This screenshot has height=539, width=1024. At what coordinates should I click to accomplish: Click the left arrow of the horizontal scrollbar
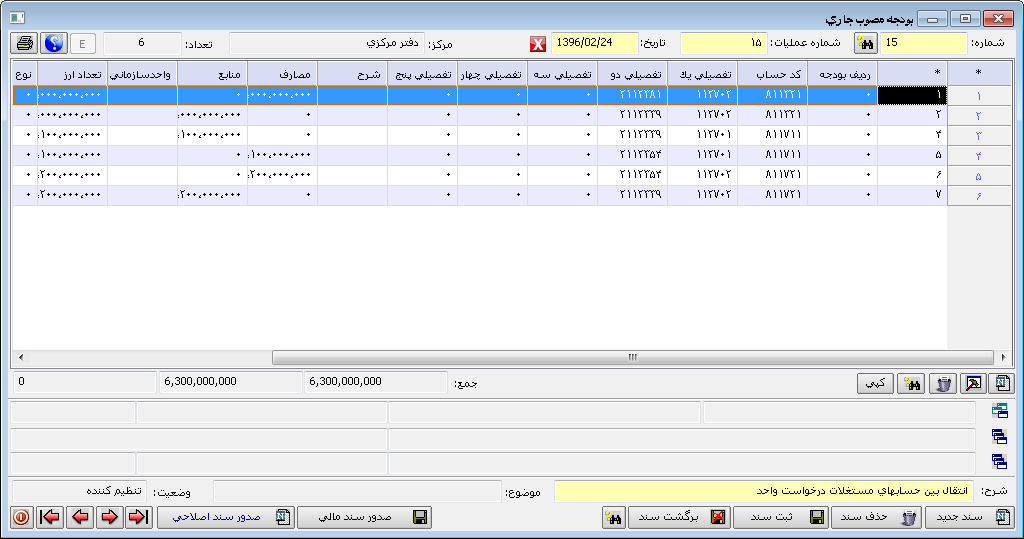point(21,357)
